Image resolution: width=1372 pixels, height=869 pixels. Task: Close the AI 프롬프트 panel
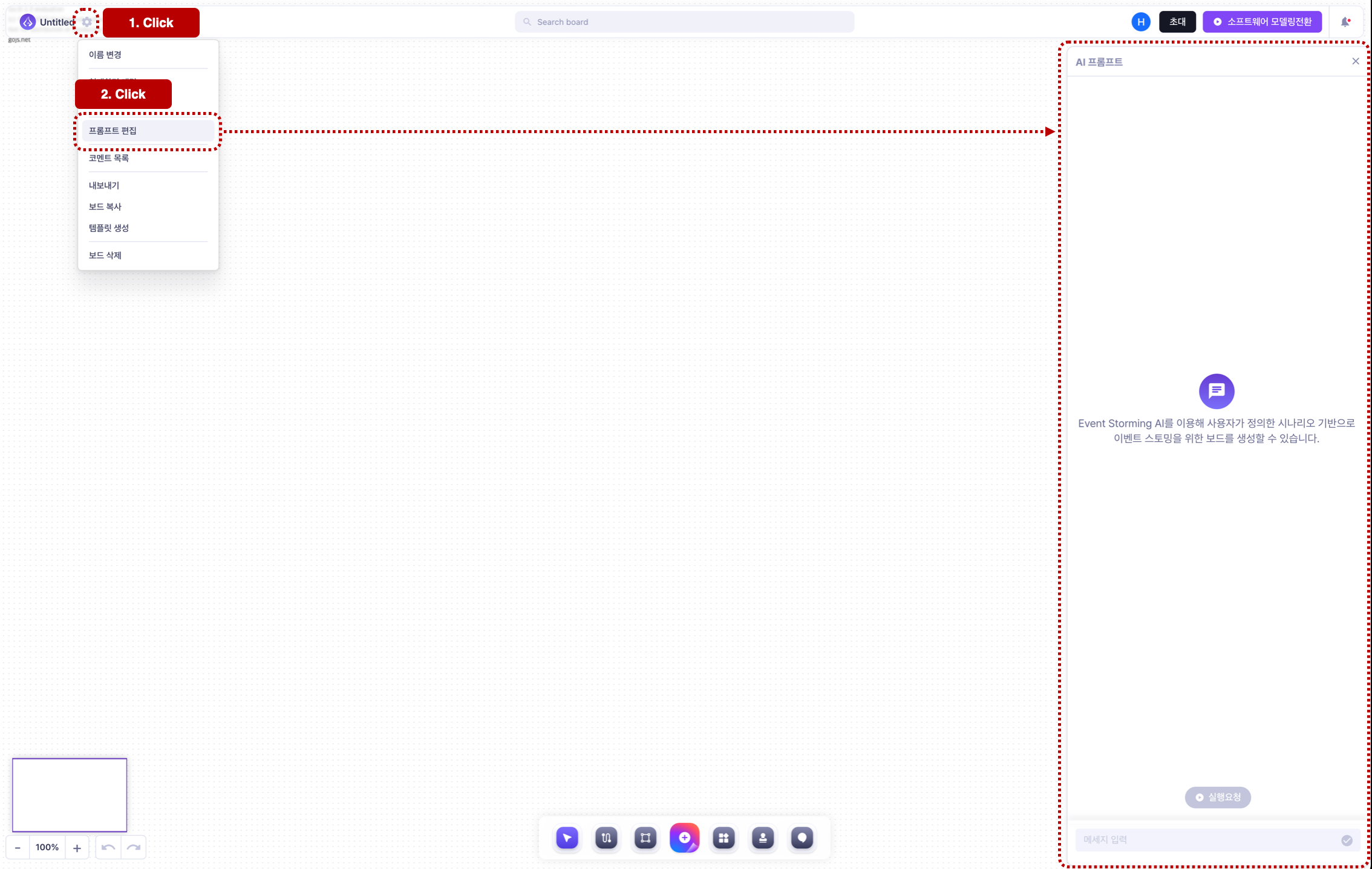[1356, 61]
